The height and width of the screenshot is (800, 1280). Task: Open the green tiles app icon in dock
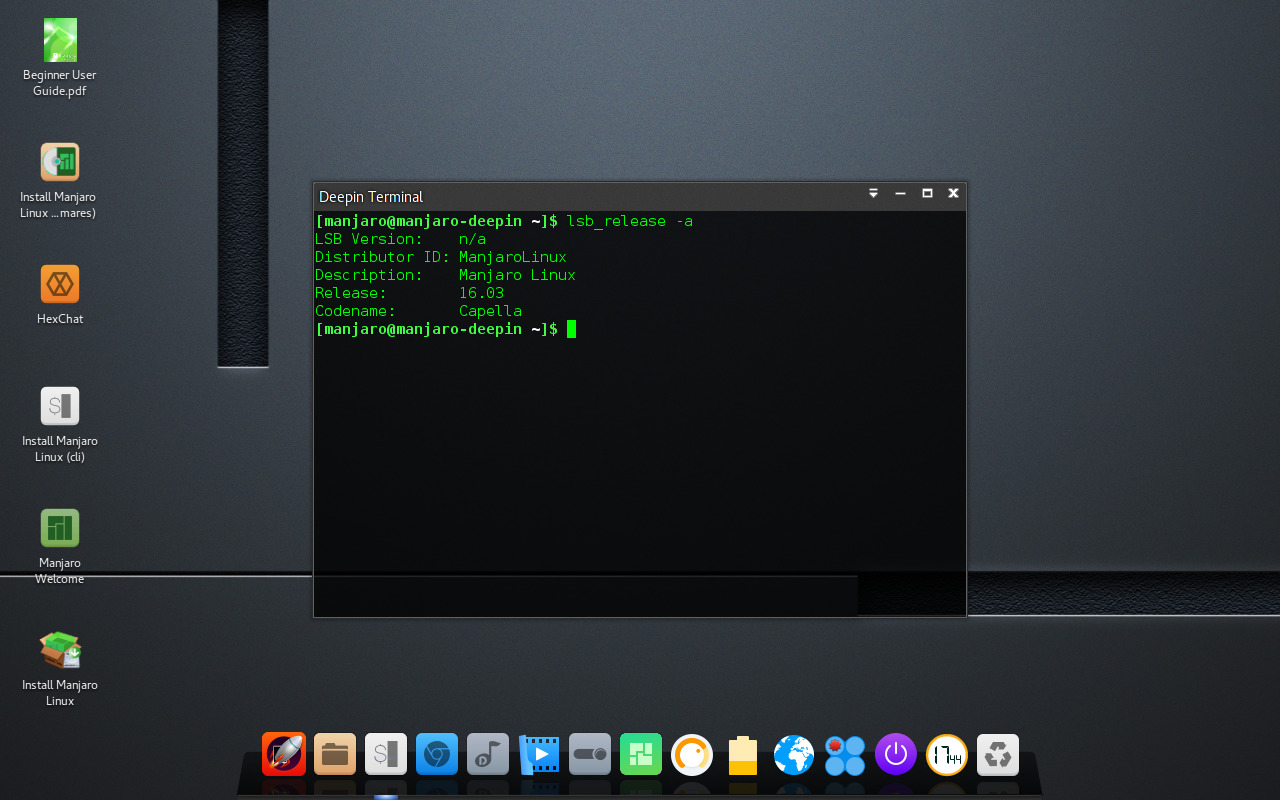tap(640, 754)
